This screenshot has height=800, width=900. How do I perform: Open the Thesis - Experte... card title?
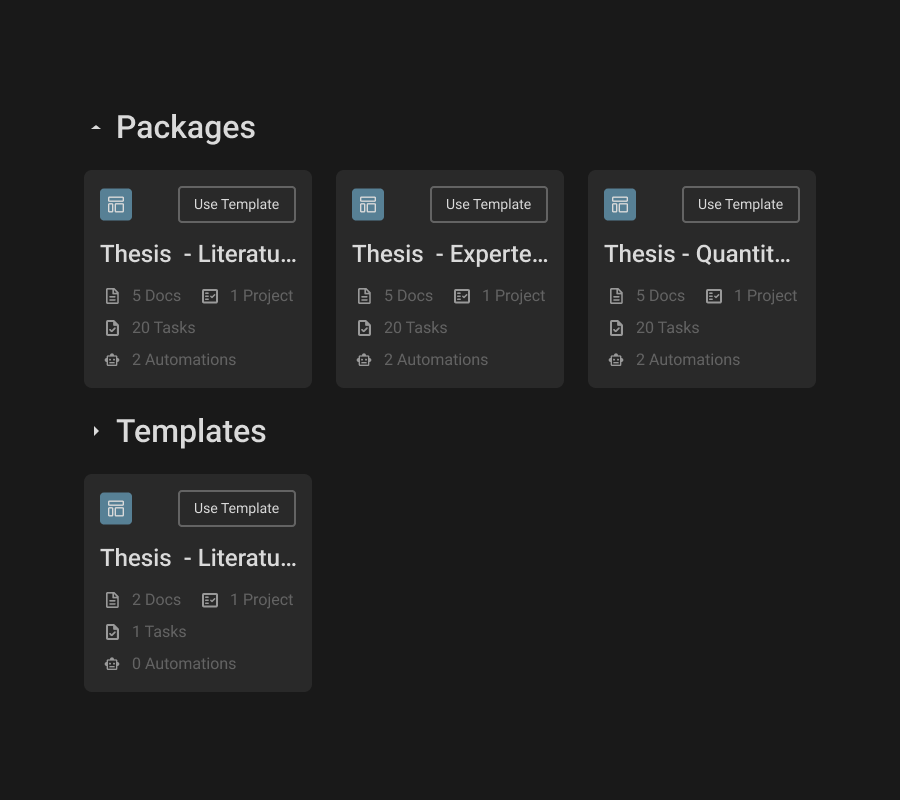tap(450, 254)
